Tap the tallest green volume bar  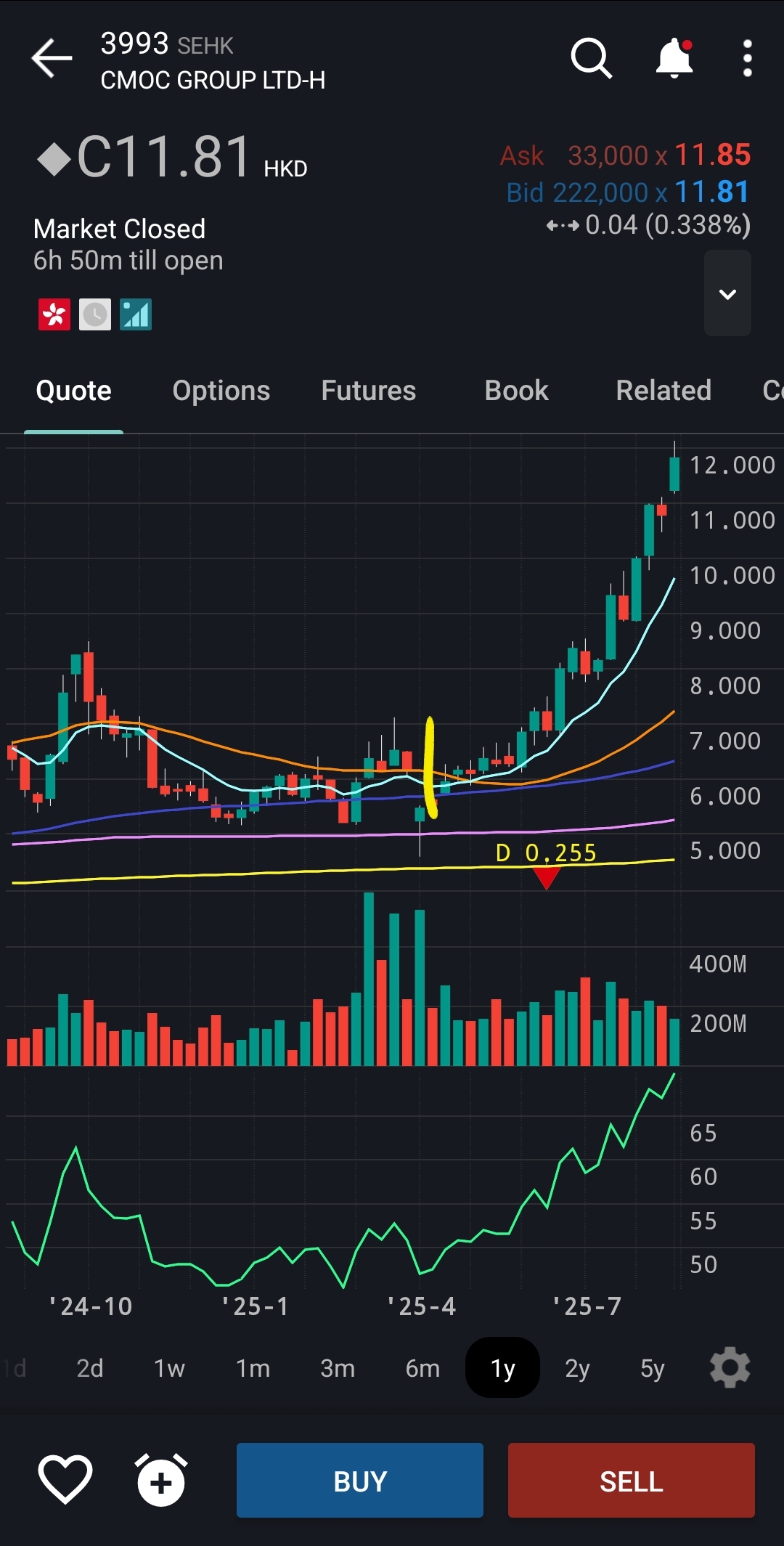point(369,979)
